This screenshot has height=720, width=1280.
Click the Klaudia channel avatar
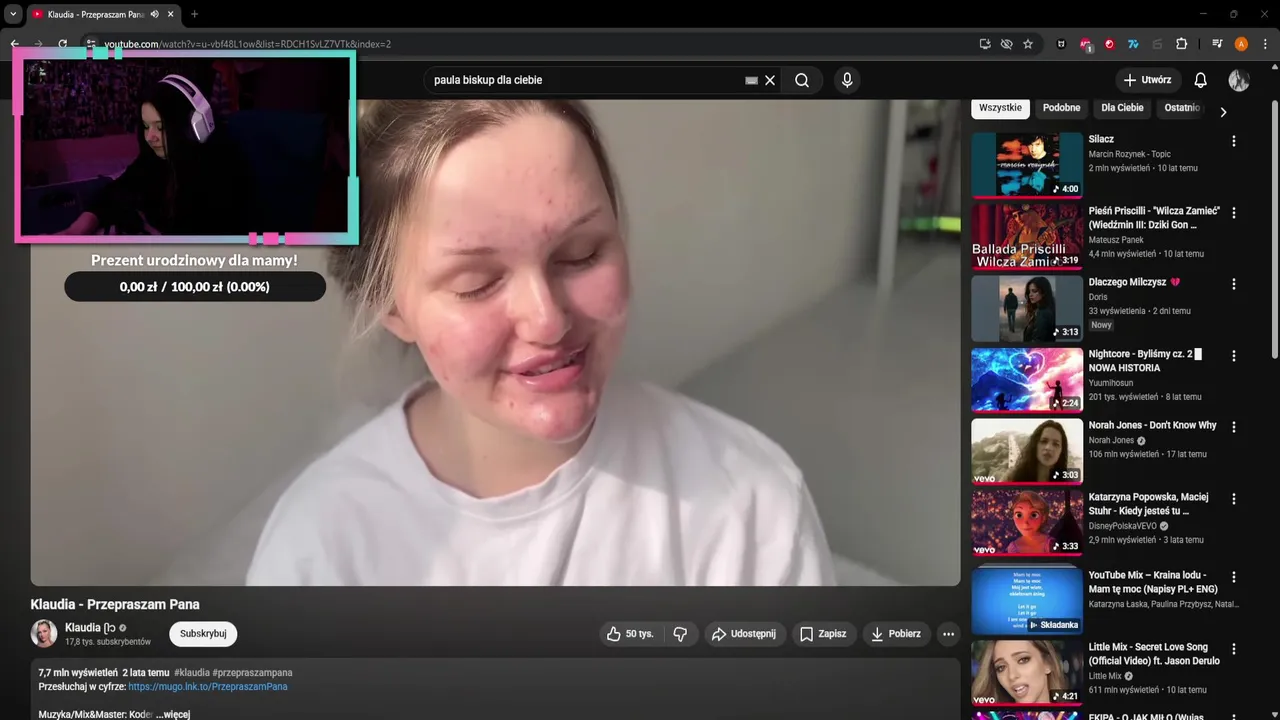coord(44,633)
